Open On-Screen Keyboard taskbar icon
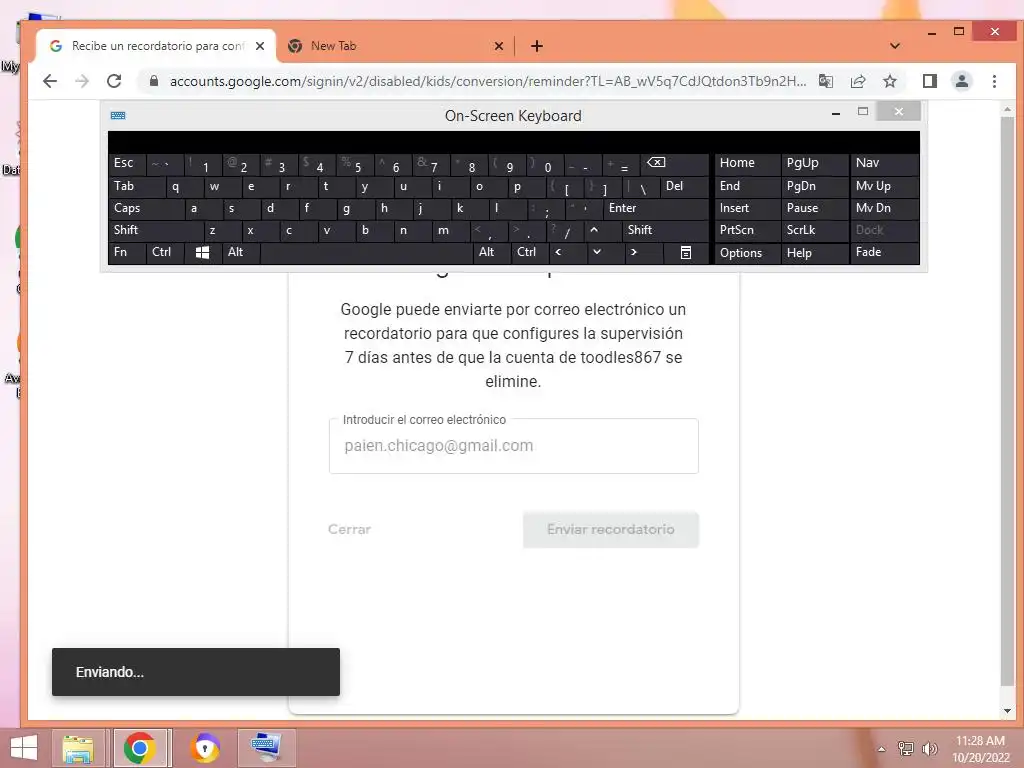Viewport: 1024px width, 768px height. (x=266, y=748)
